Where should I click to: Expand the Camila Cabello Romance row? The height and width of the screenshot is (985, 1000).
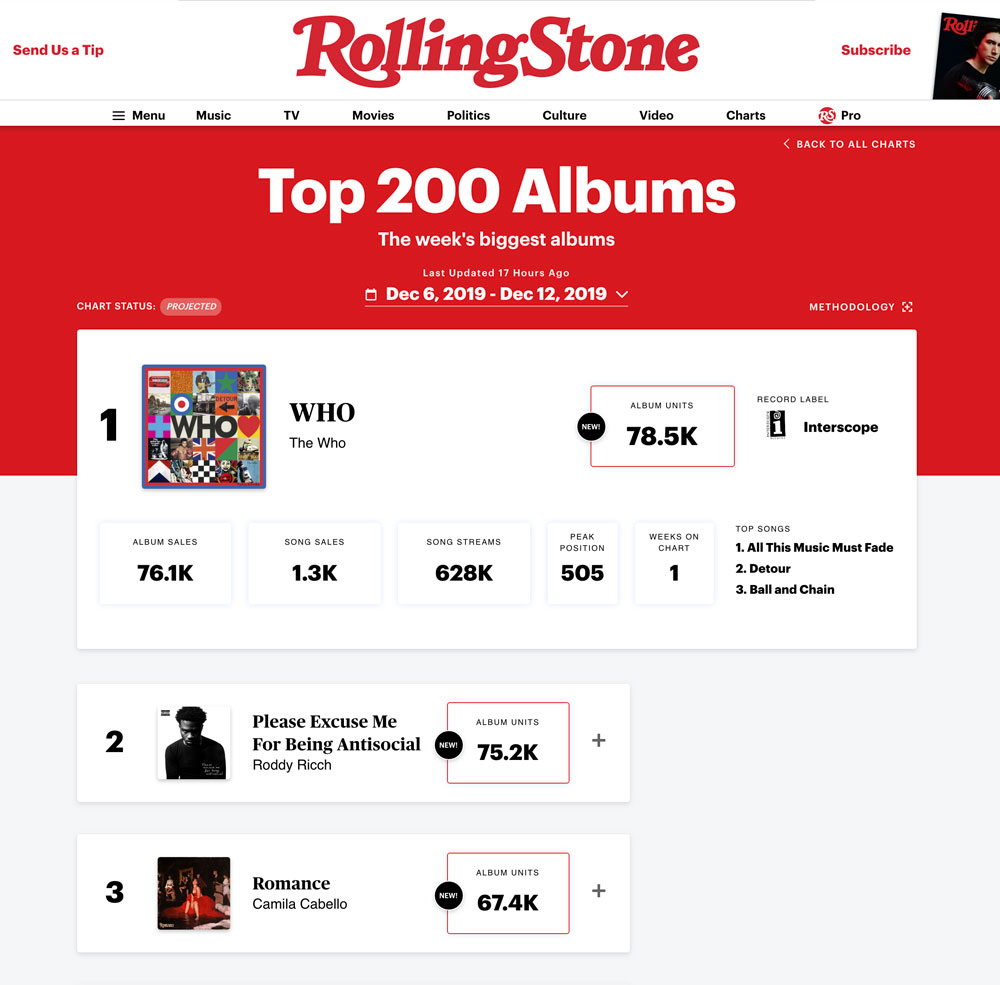point(599,891)
